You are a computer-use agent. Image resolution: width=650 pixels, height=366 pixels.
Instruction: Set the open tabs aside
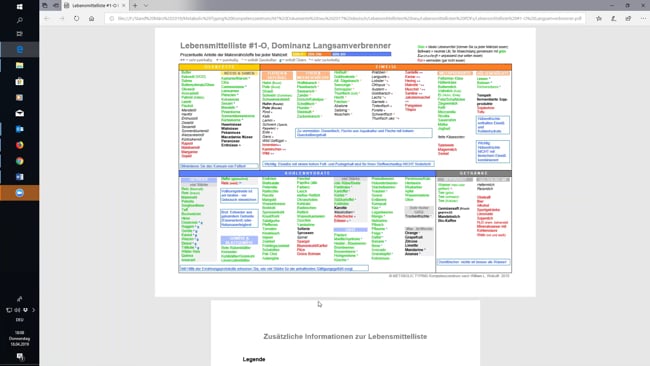click(56, 6)
